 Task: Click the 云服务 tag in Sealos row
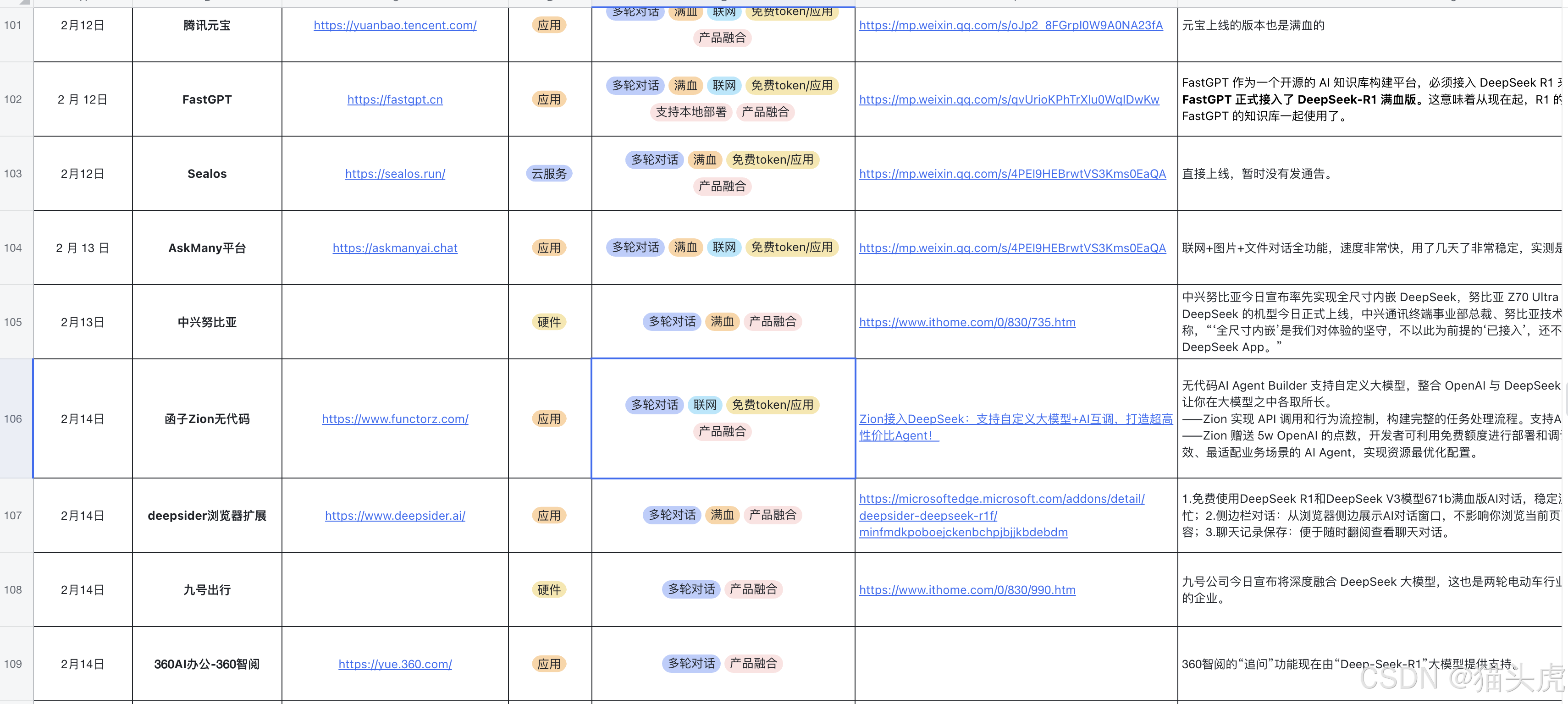[x=548, y=174]
